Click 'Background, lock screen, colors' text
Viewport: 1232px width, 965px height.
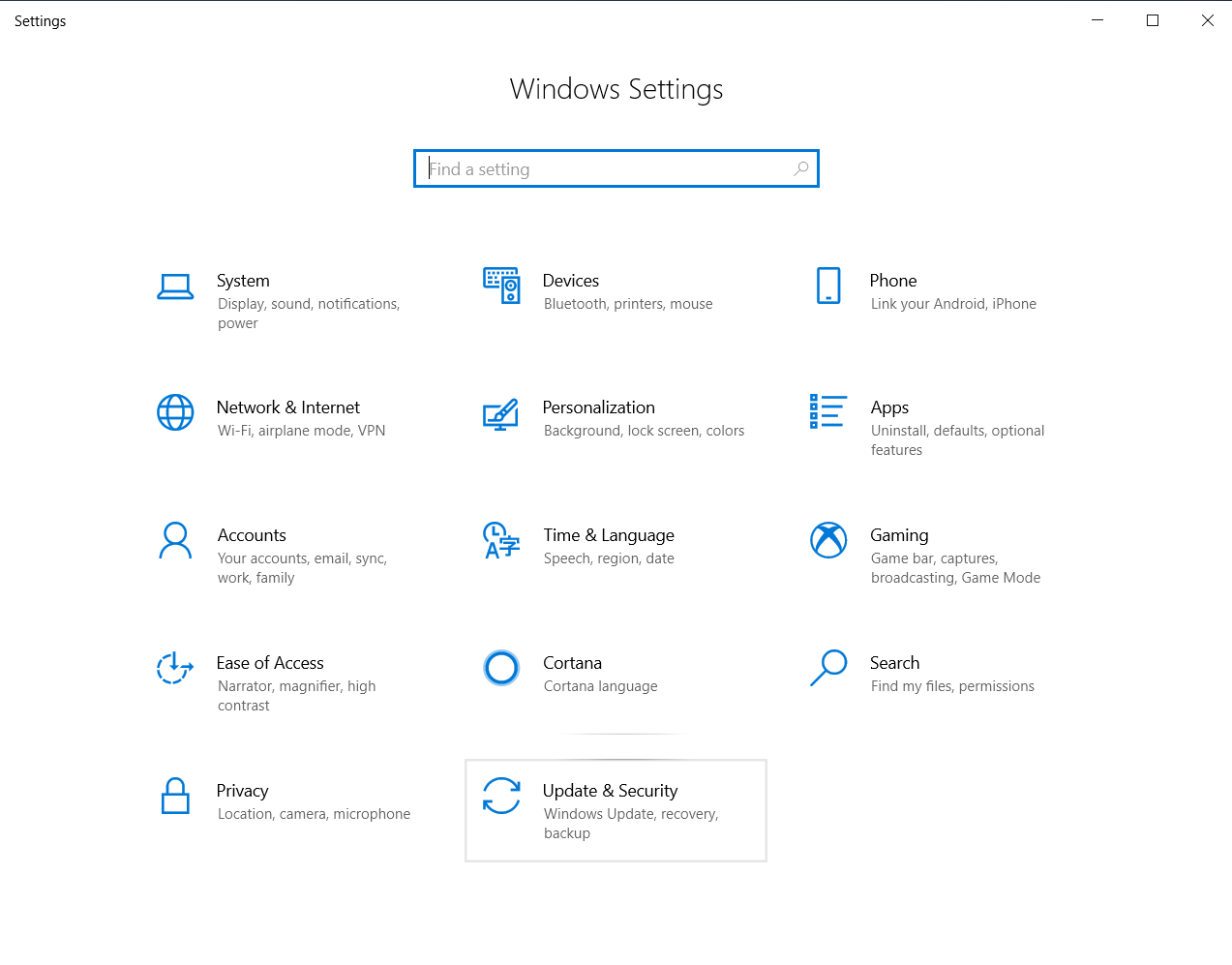(644, 431)
